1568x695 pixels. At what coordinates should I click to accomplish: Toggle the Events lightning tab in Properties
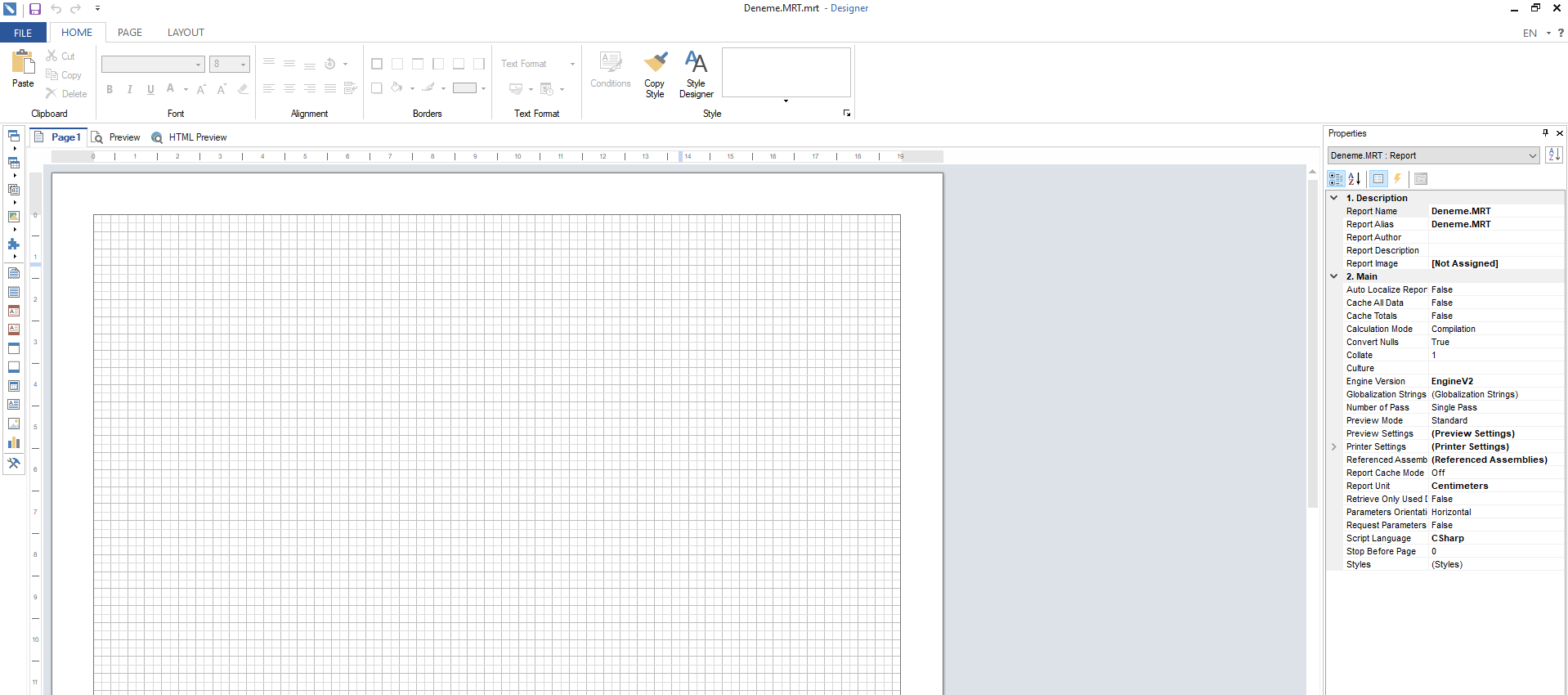1398,179
